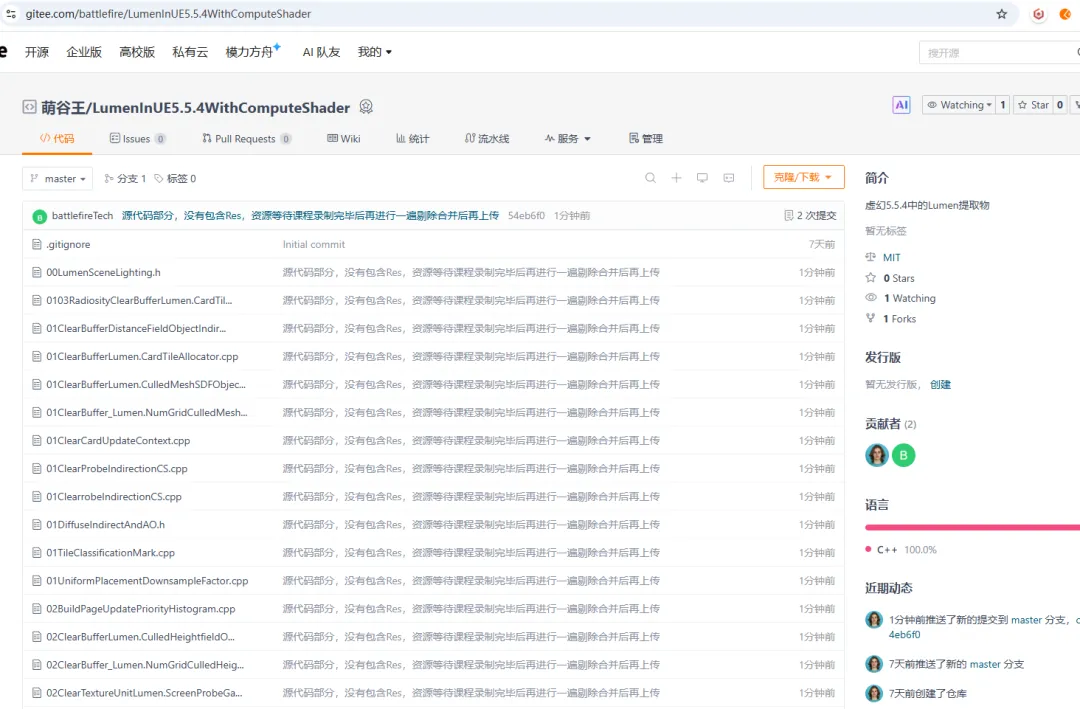Click the C++ language color bar
The height and width of the screenshot is (709, 1080).
click(972, 528)
